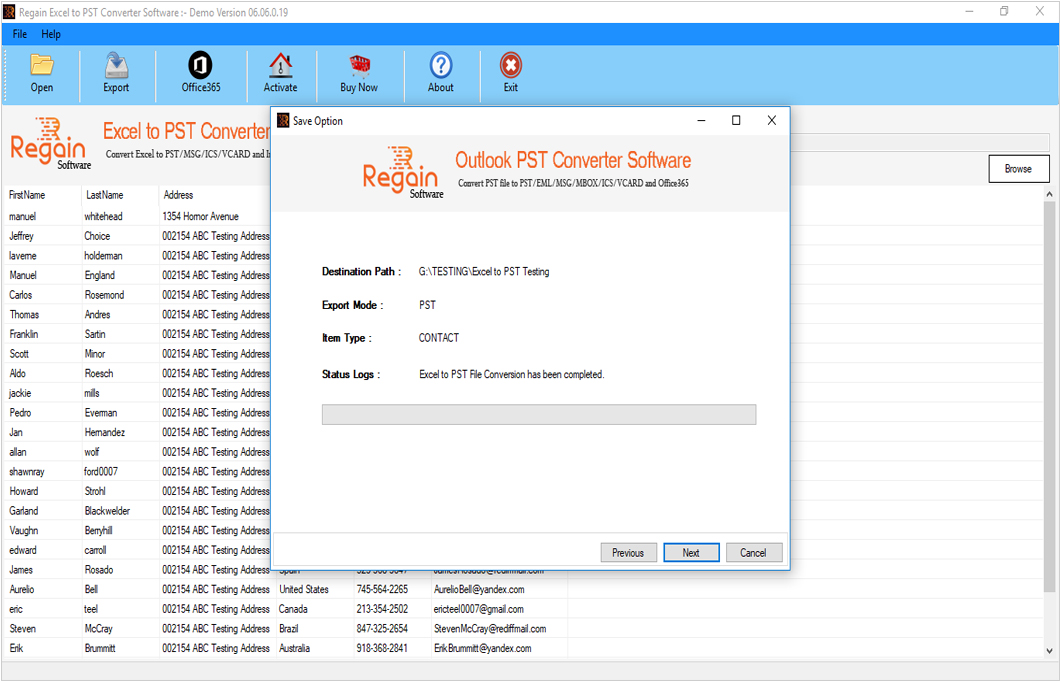This screenshot has height=681, width=1060.
Task: Open the Help menu
Action: tap(51, 33)
